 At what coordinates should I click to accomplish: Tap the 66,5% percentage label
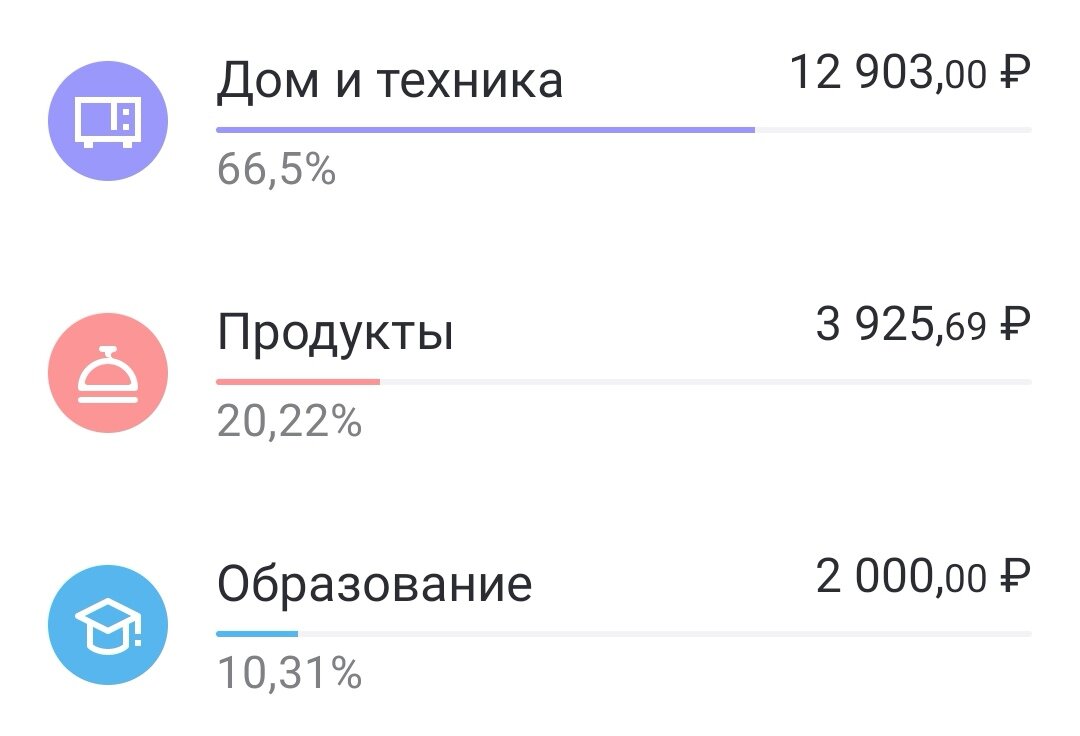(x=276, y=172)
